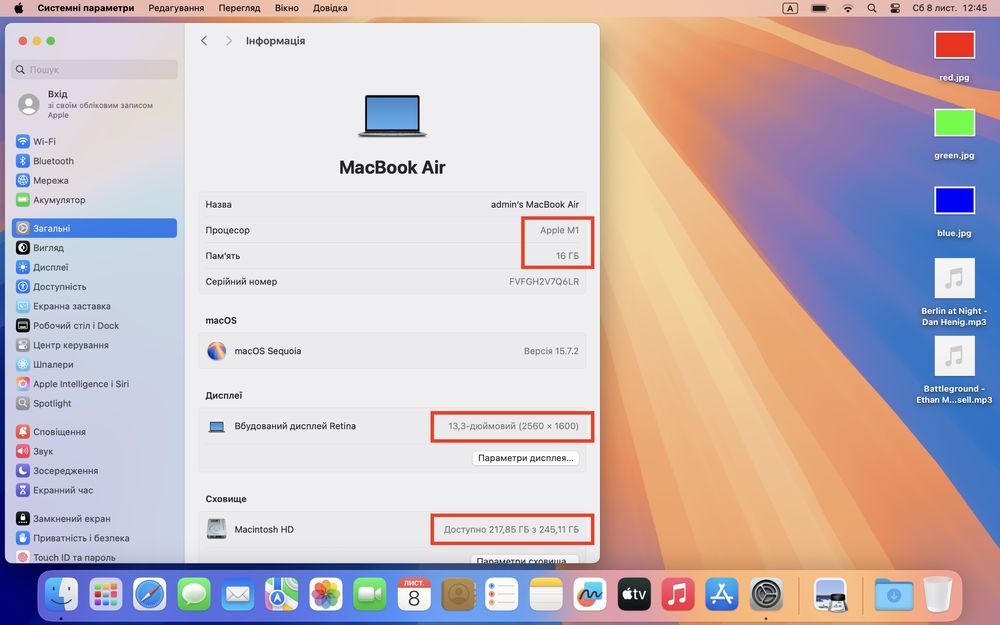1000x625 pixels.
Task: Select Battleground mp3 file on desktop
Action: click(954, 356)
